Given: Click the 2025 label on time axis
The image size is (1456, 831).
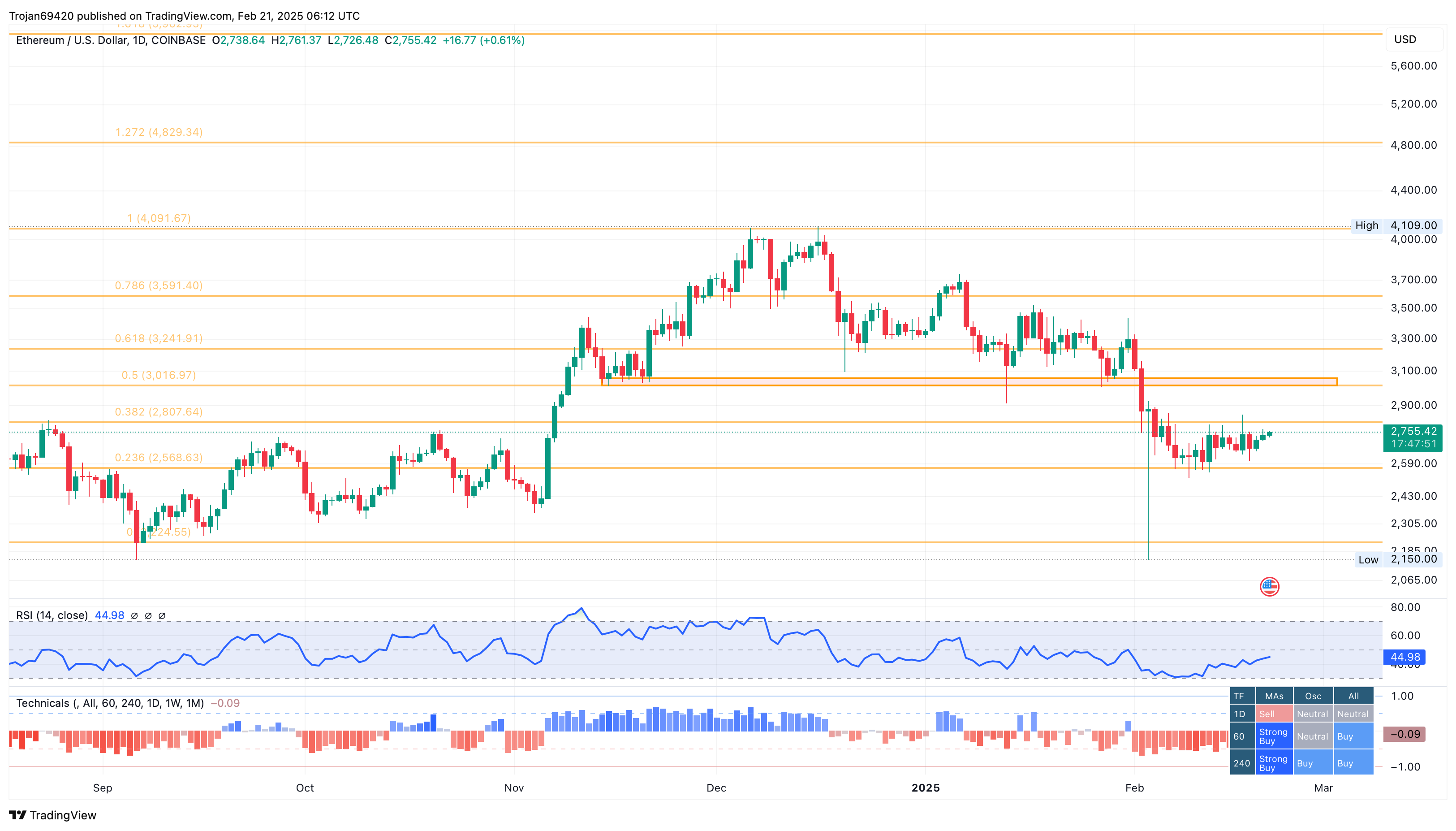Looking at the screenshot, I should (x=925, y=788).
